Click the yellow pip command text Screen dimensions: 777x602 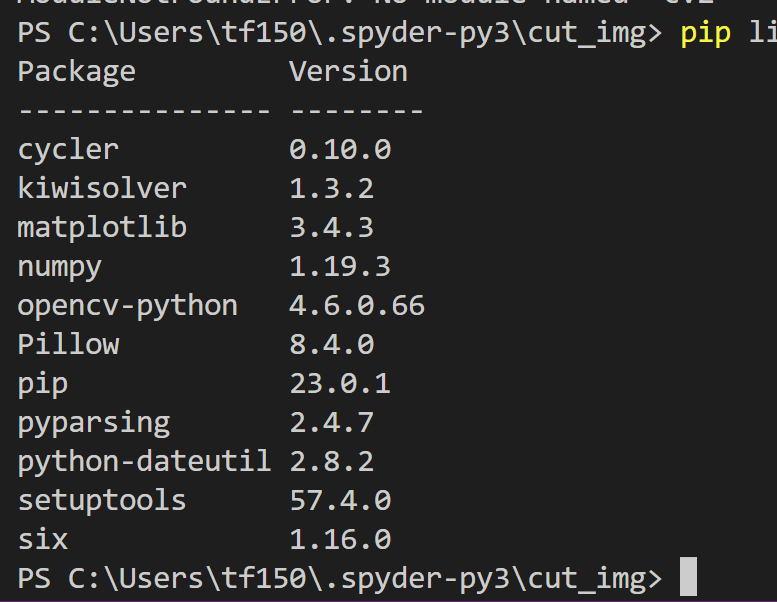[x=706, y=34]
